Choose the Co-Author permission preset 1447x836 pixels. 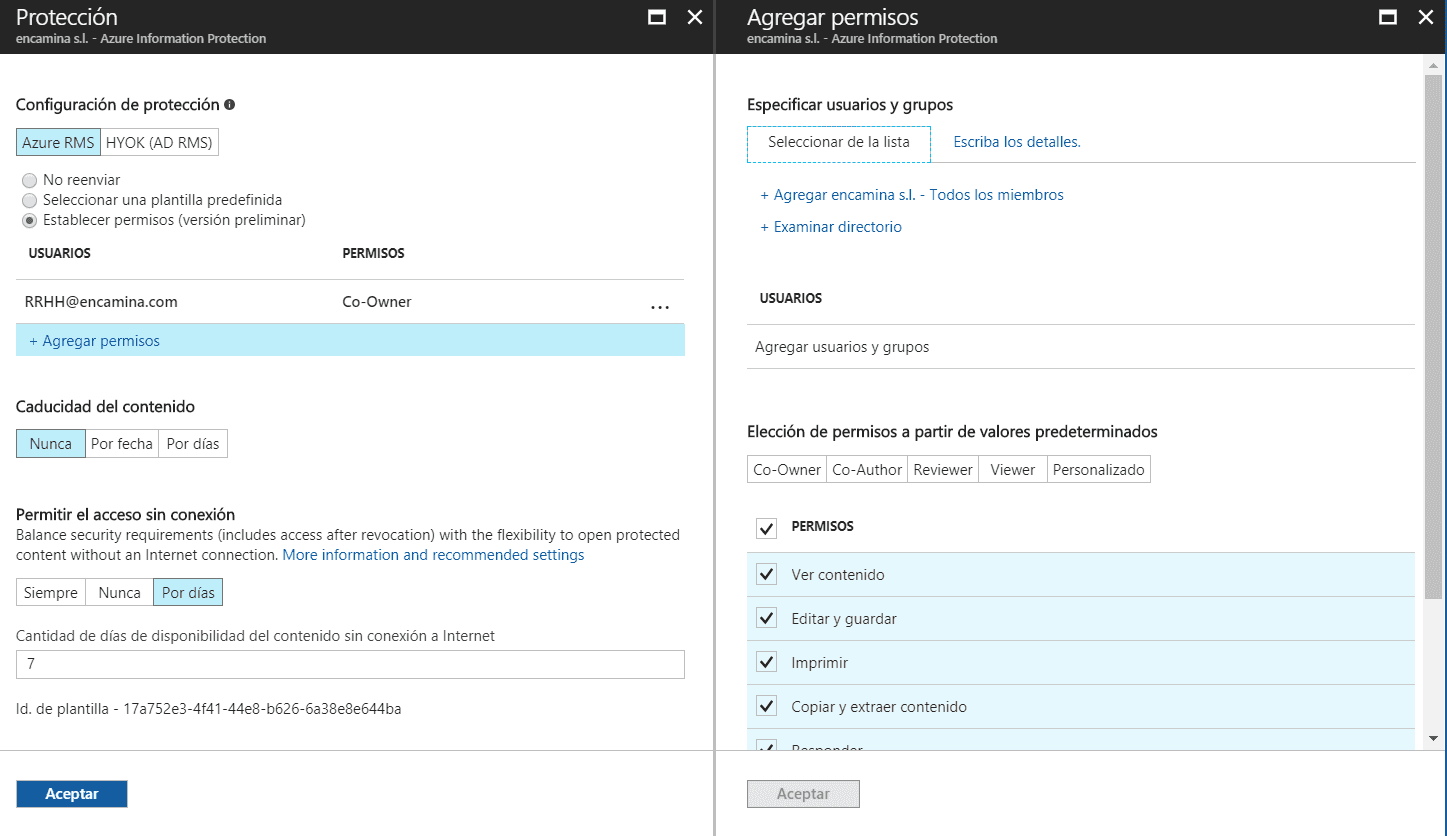(867, 469)
